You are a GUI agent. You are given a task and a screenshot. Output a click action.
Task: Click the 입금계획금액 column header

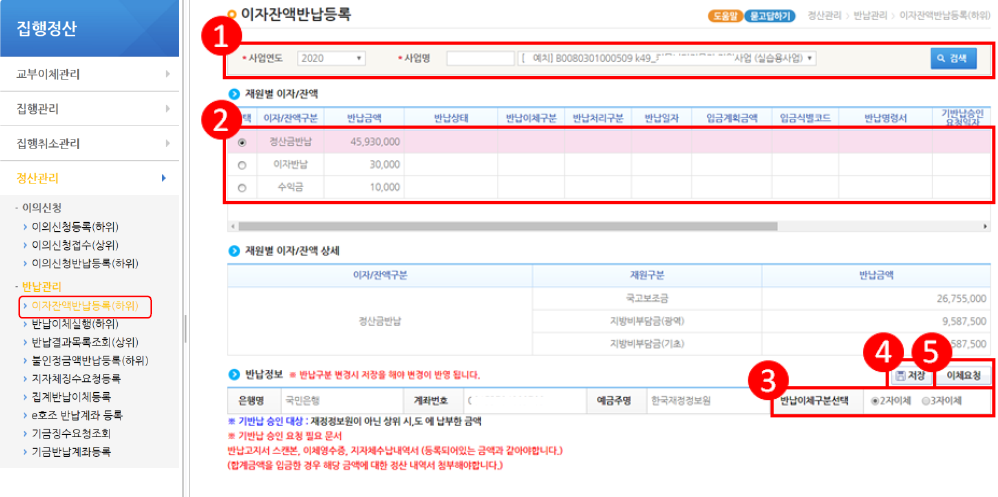point(732,118)
